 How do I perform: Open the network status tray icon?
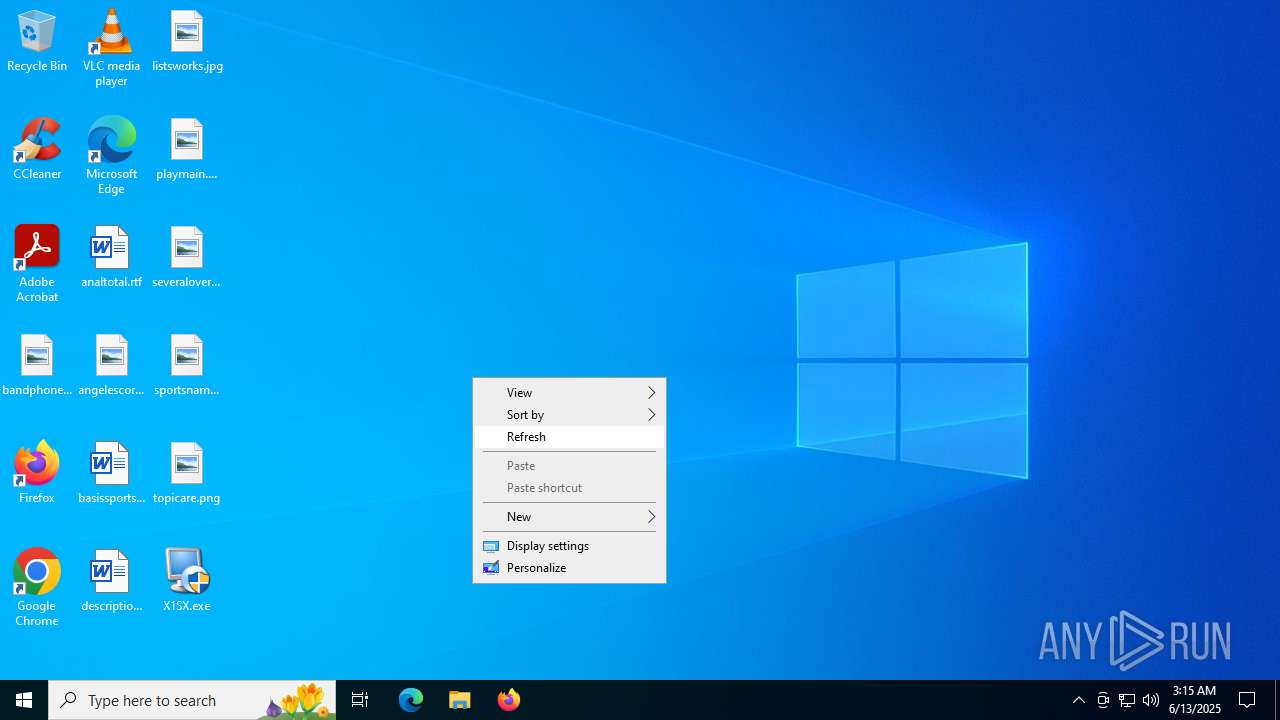(x=1127, y=700)
